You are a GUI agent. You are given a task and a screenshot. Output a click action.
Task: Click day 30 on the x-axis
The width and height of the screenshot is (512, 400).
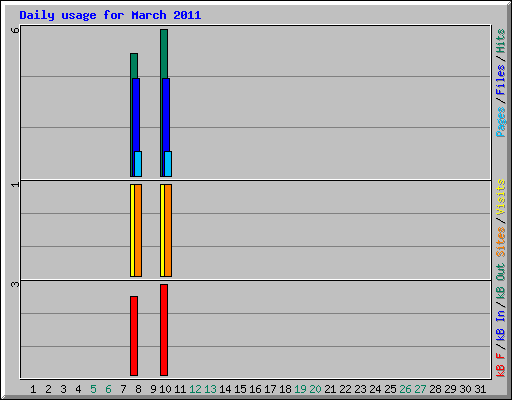click(465, 389)
